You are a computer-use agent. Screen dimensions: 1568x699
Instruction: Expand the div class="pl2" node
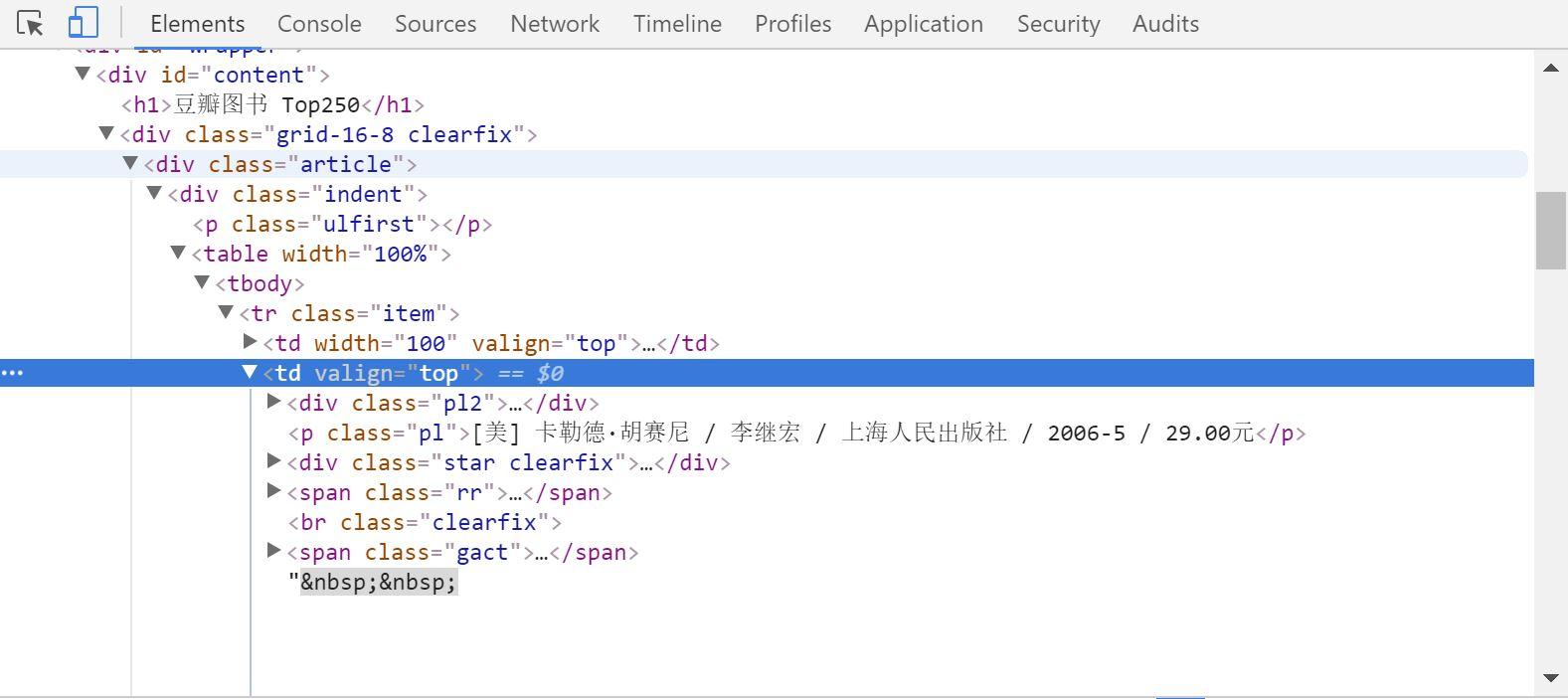point(274,402)
